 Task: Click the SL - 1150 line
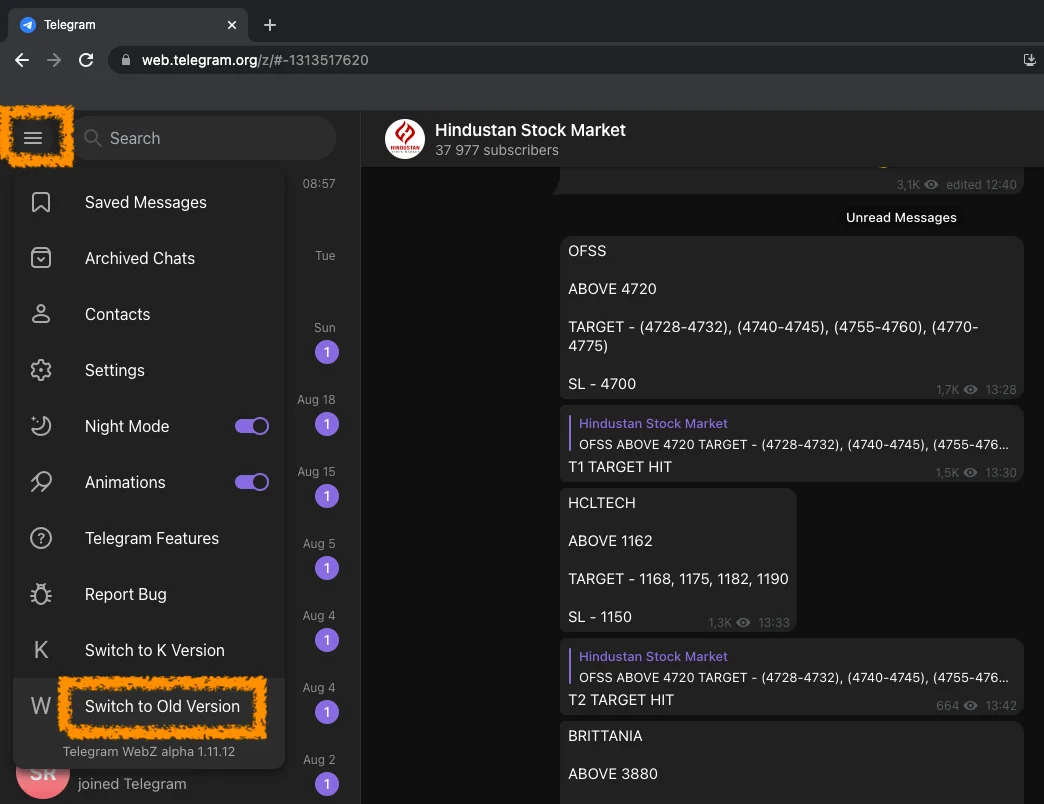pos(600,617)
